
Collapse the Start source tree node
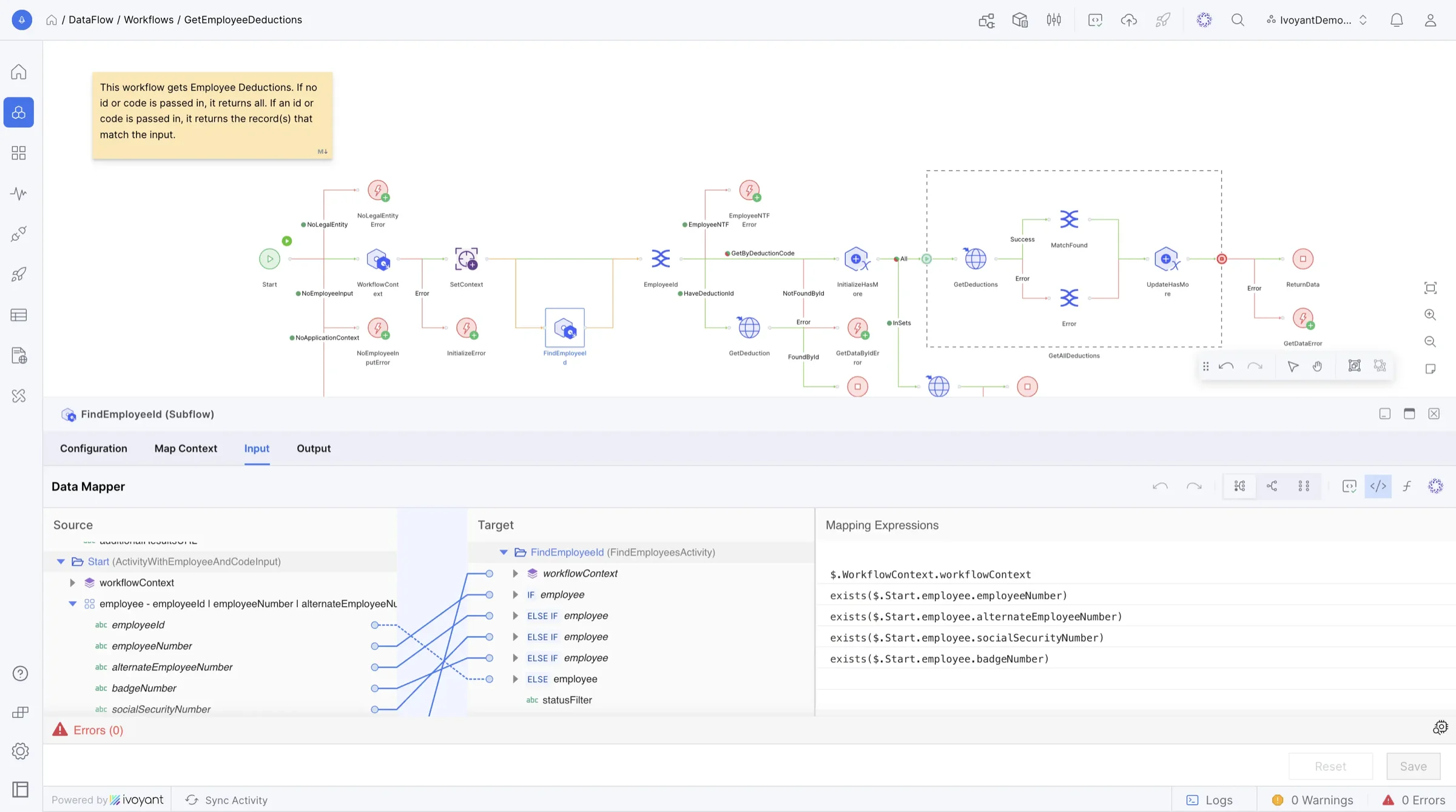click(61, 562)
